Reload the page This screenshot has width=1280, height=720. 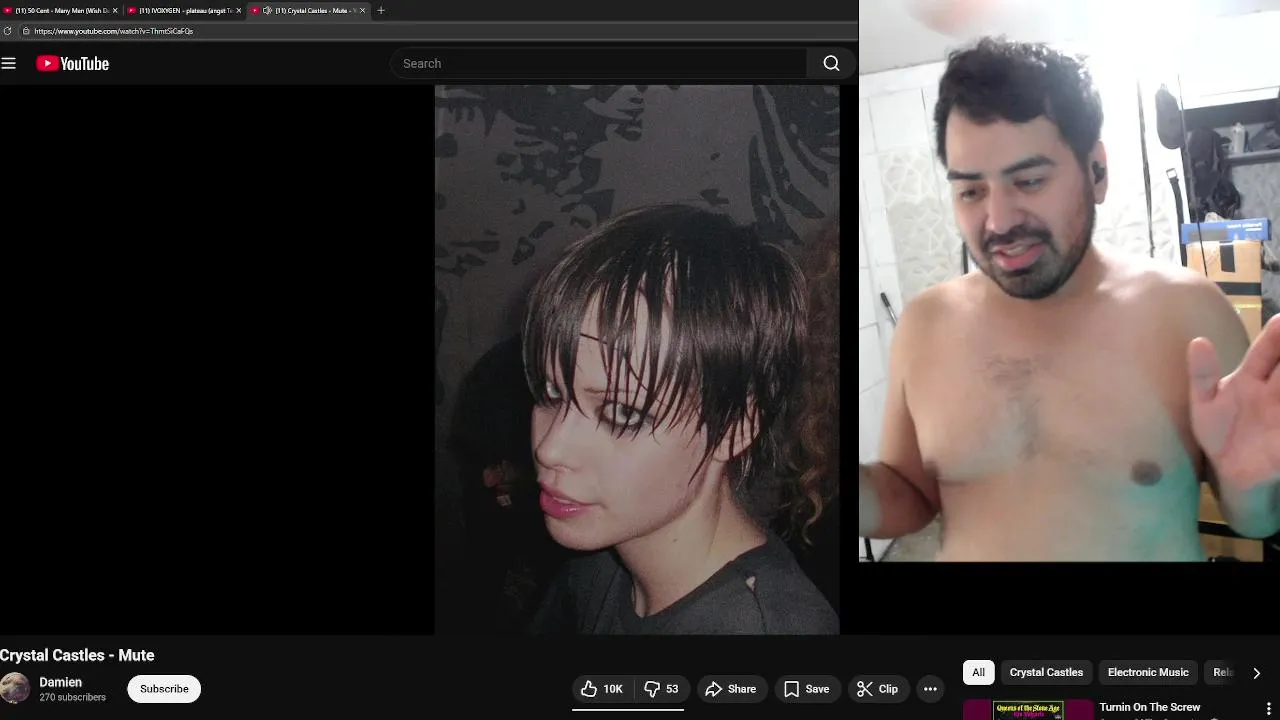coord(8,31)
